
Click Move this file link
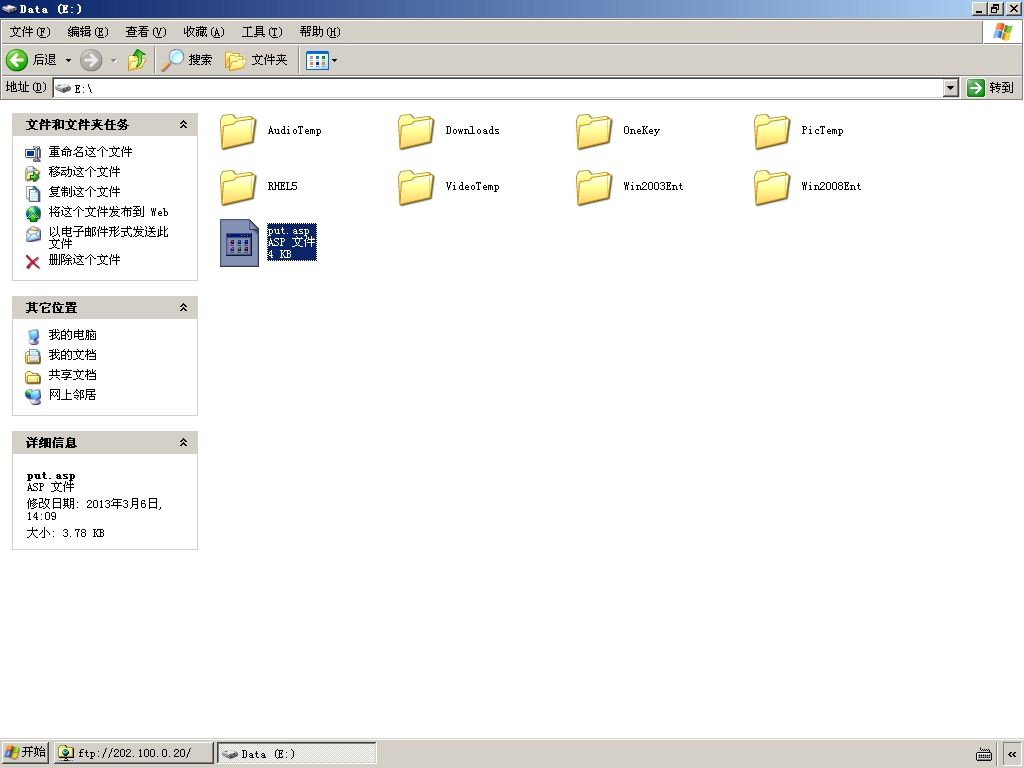point(84,172)
